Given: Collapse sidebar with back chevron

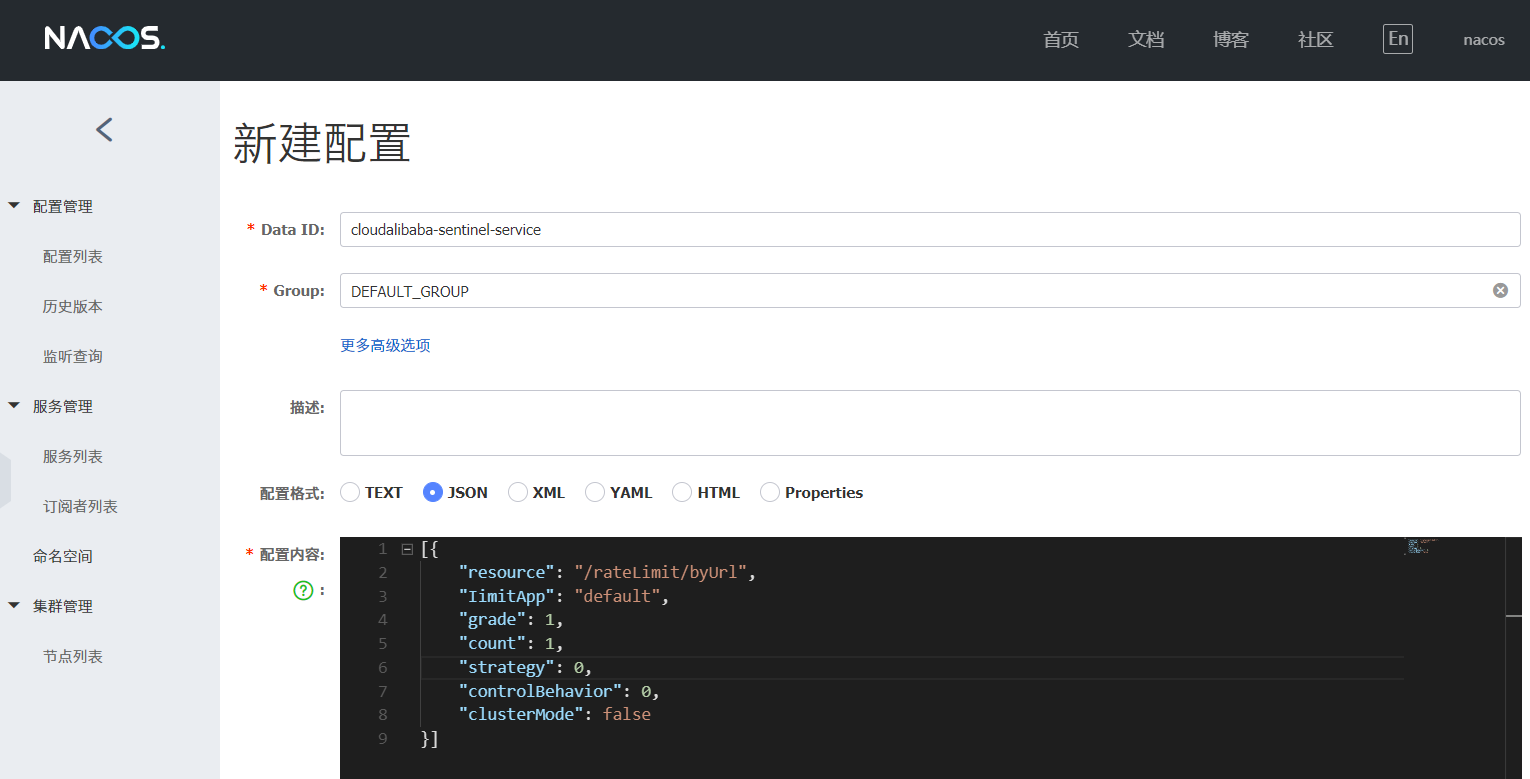Looking at the screenshot, I should pyautogui.click(x=104, y=129).
